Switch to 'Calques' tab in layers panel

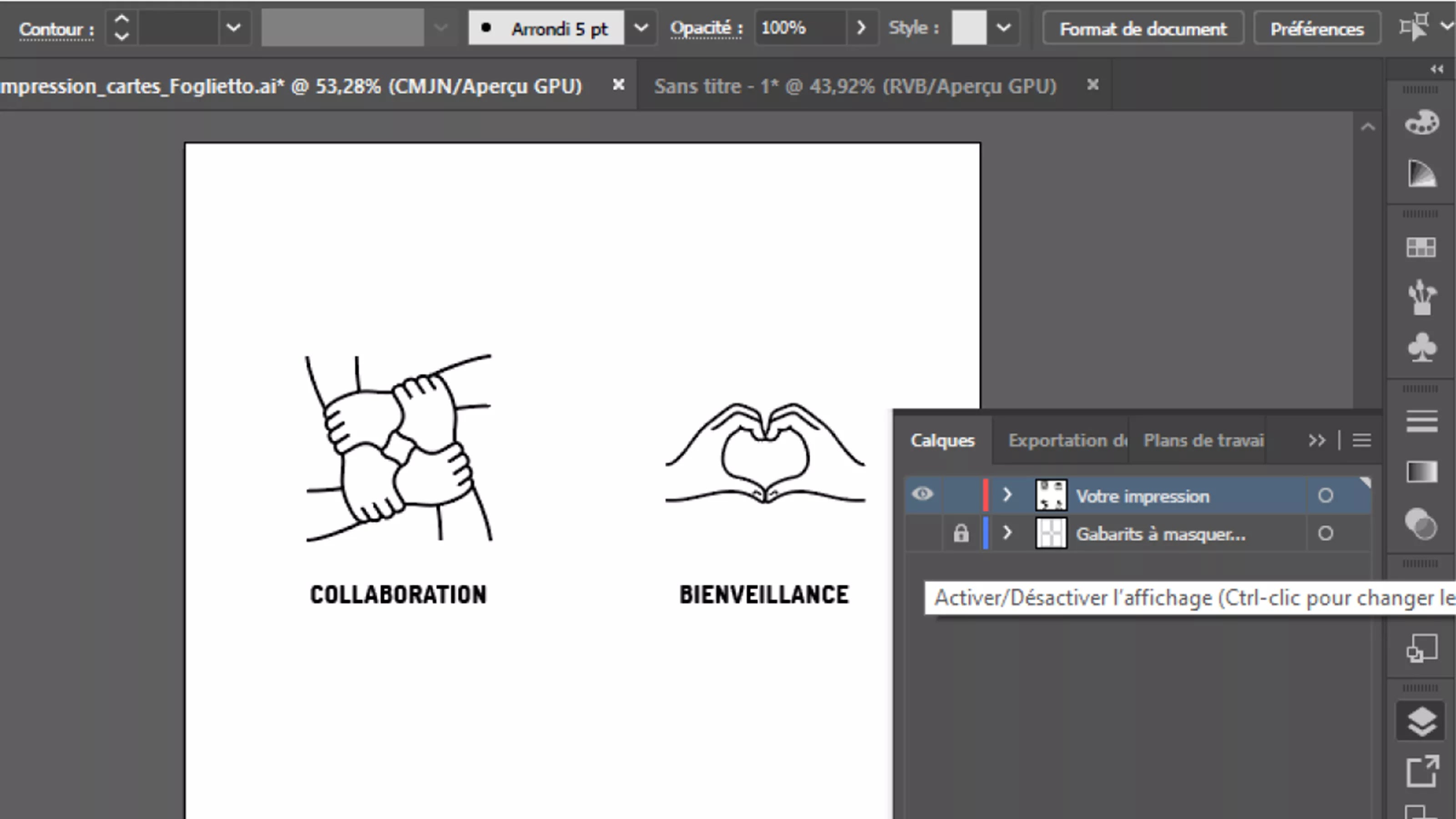pyautogui.click(x=941, y=440)
